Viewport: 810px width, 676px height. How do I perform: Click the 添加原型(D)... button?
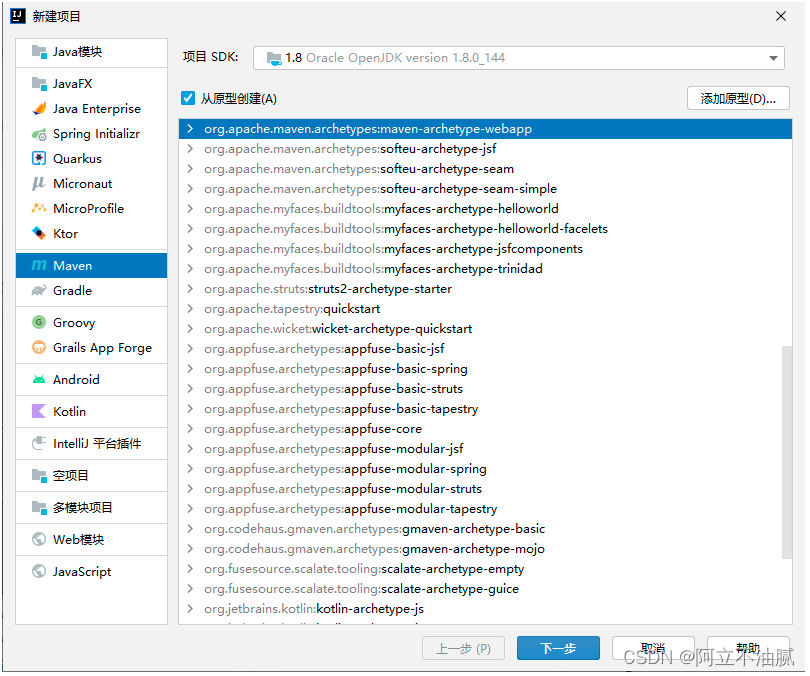[738, 98]
